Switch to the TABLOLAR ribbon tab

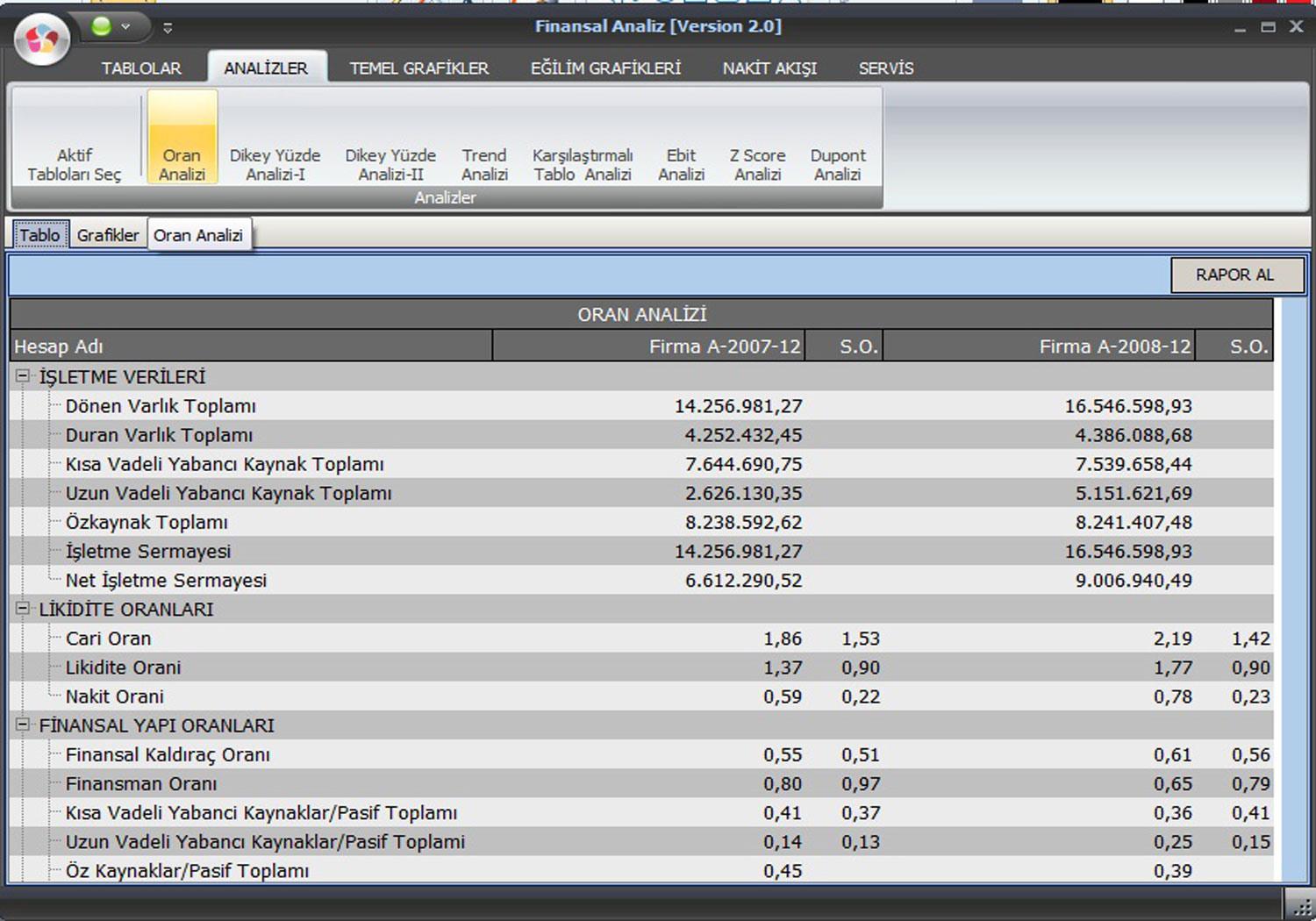click(141, 68)
